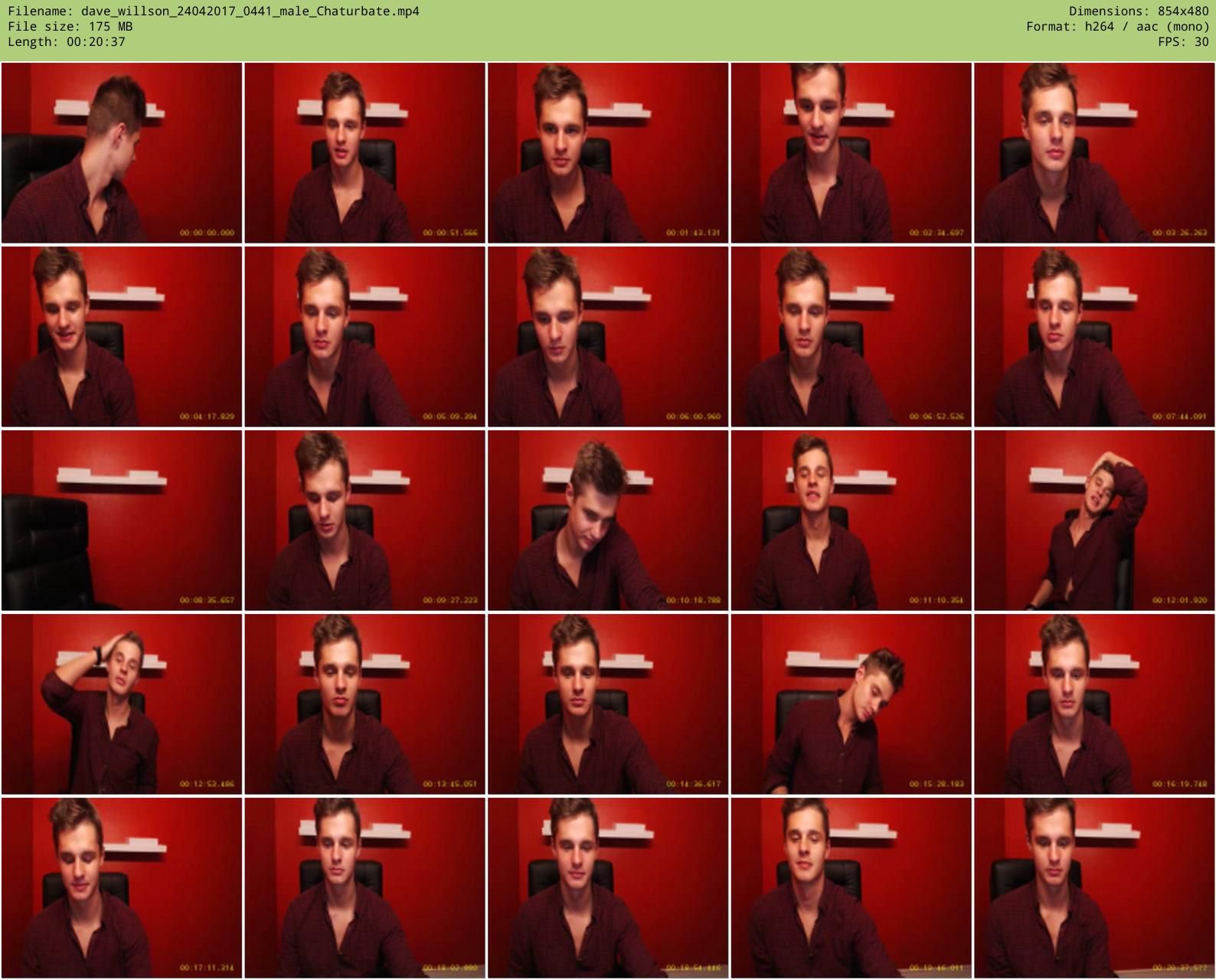
Task: Open the thumbnail stamped 00:19:46.011
Action: coord(851,887)
